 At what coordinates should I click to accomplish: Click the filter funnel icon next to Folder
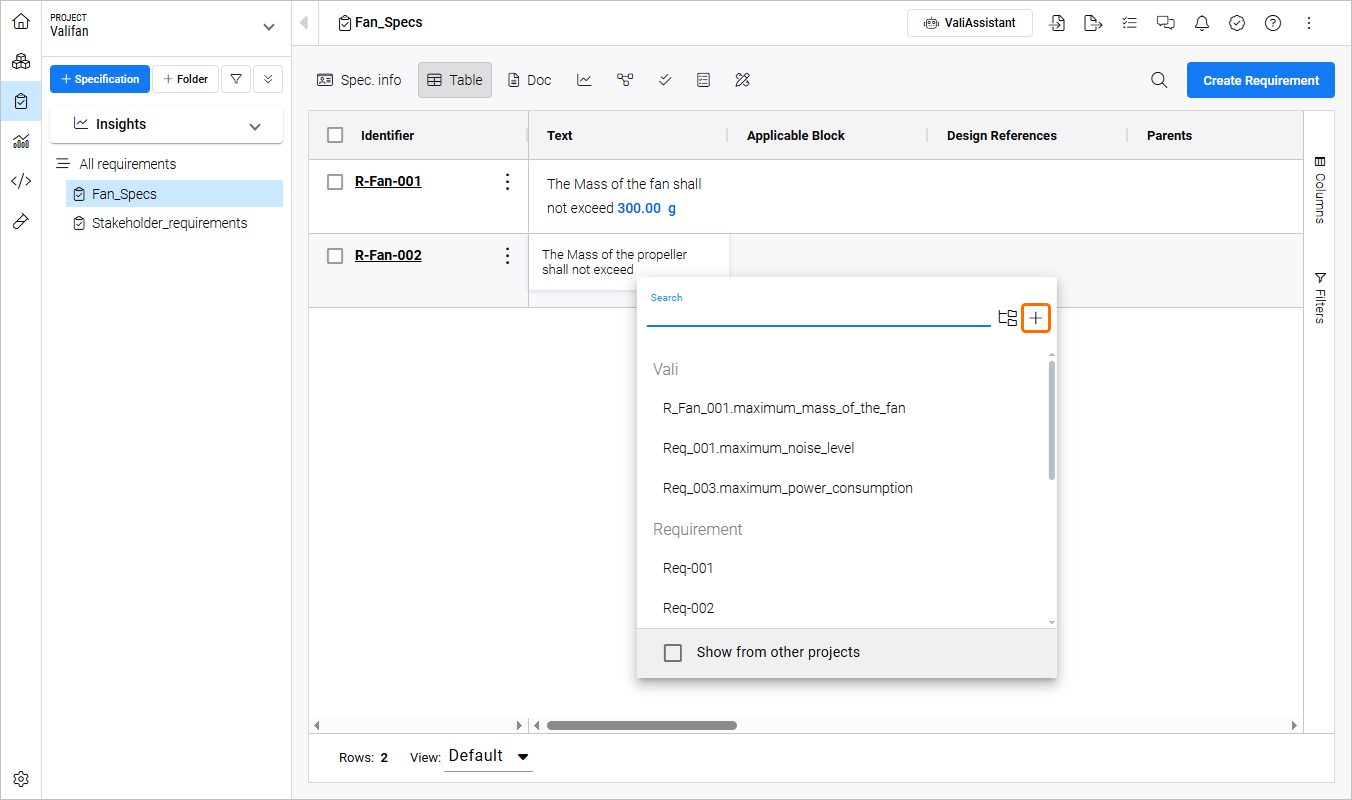pos(235,79)
